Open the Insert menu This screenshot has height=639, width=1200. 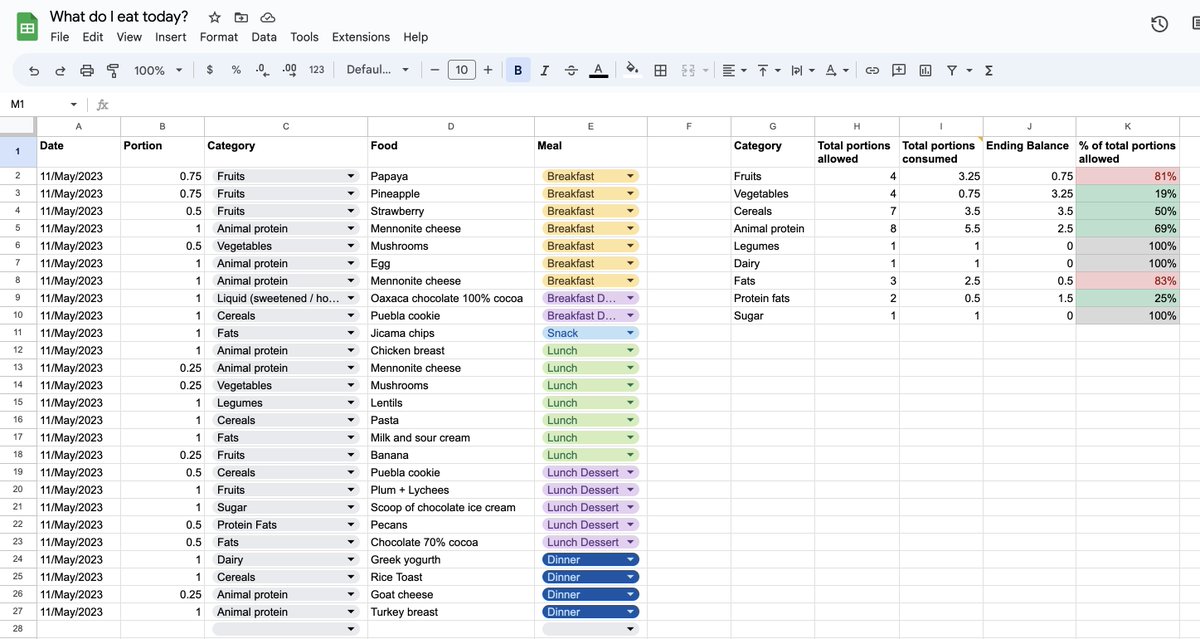coord(171,37)
